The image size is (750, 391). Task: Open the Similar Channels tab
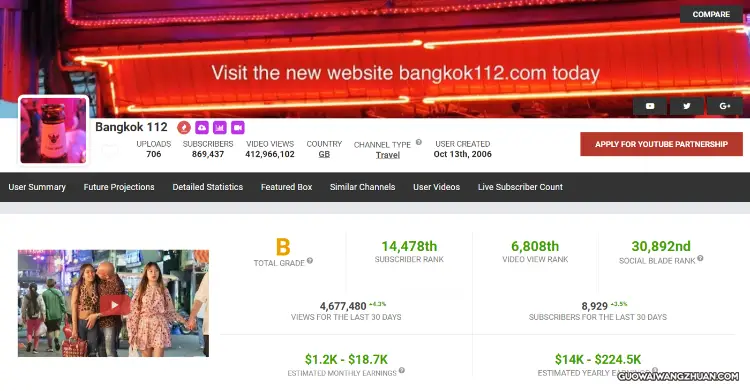[363, 187]
